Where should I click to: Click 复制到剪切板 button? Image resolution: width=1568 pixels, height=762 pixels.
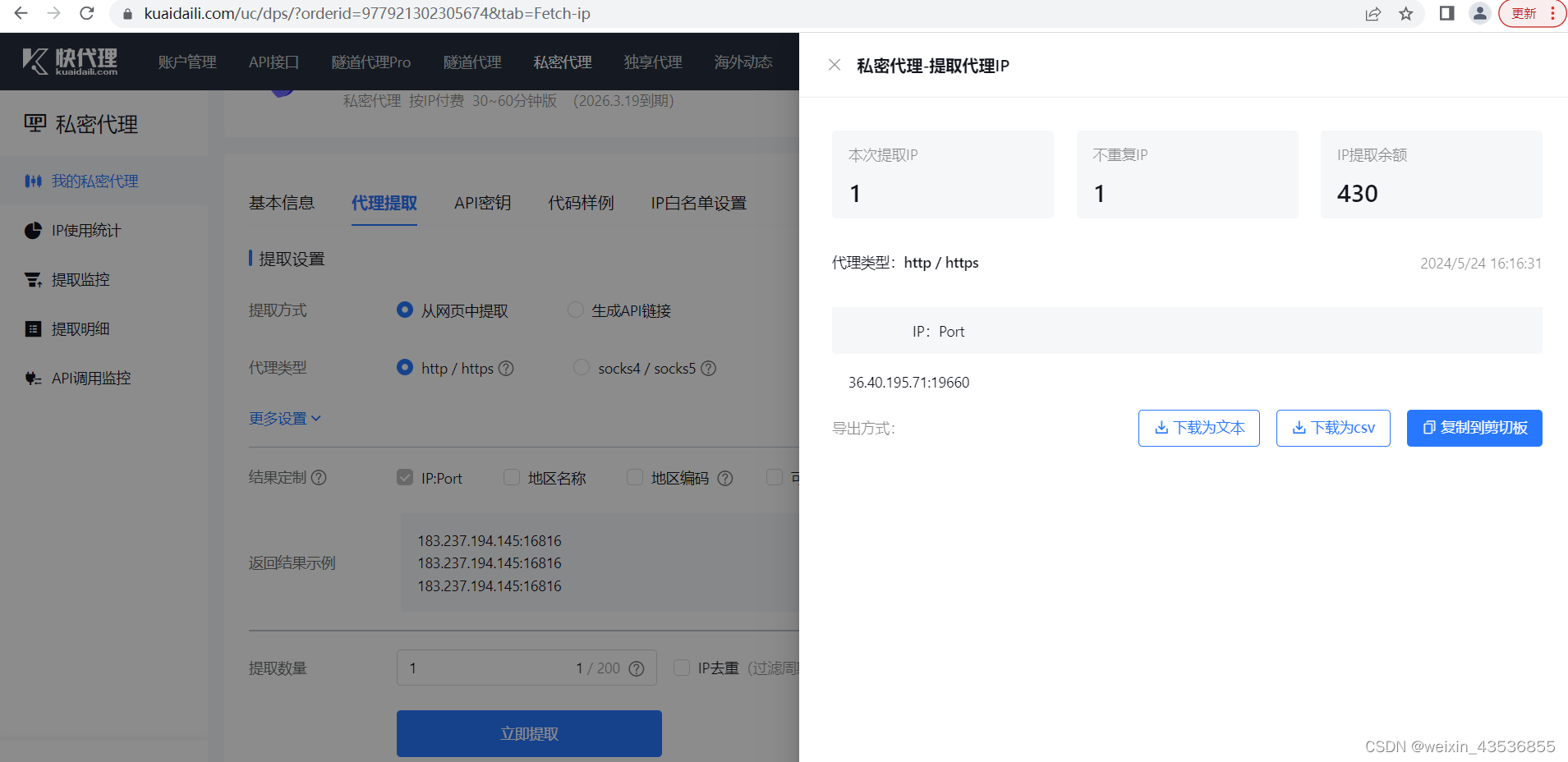(1474, 428)
